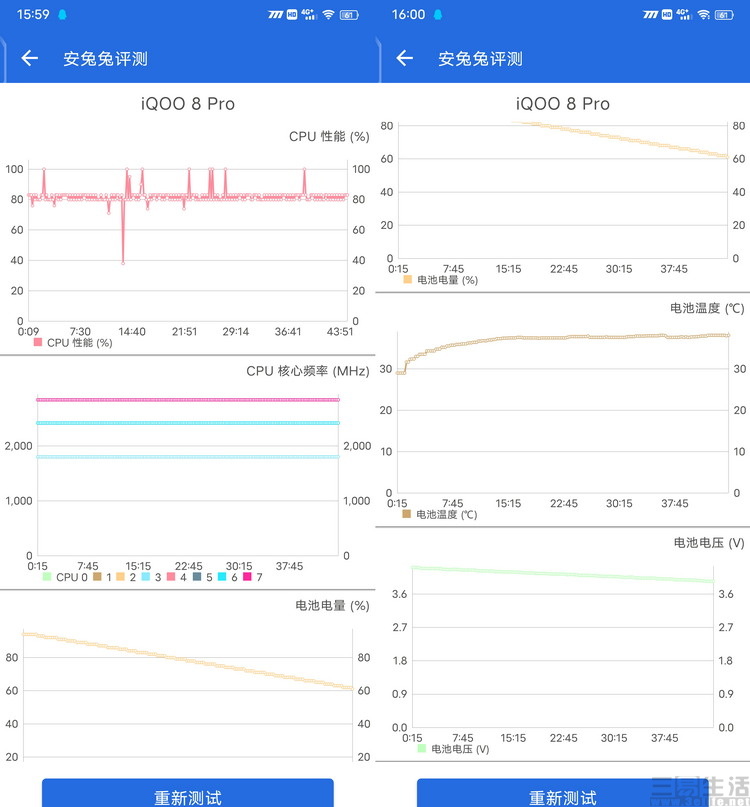Tap the 电池温度 (℃) chart title
The width and height of the screenshot is (750, 807).
click(x=707, y=308)
